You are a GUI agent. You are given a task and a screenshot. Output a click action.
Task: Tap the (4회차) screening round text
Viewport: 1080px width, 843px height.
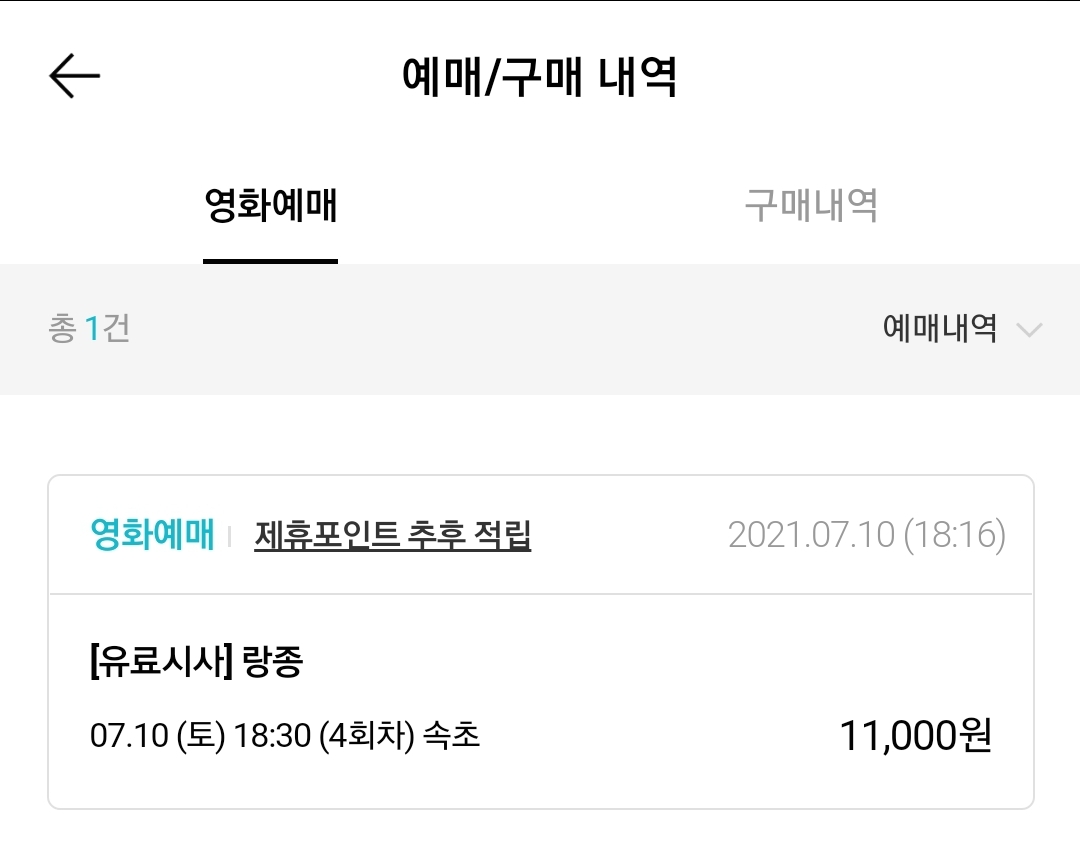(366, 737)
